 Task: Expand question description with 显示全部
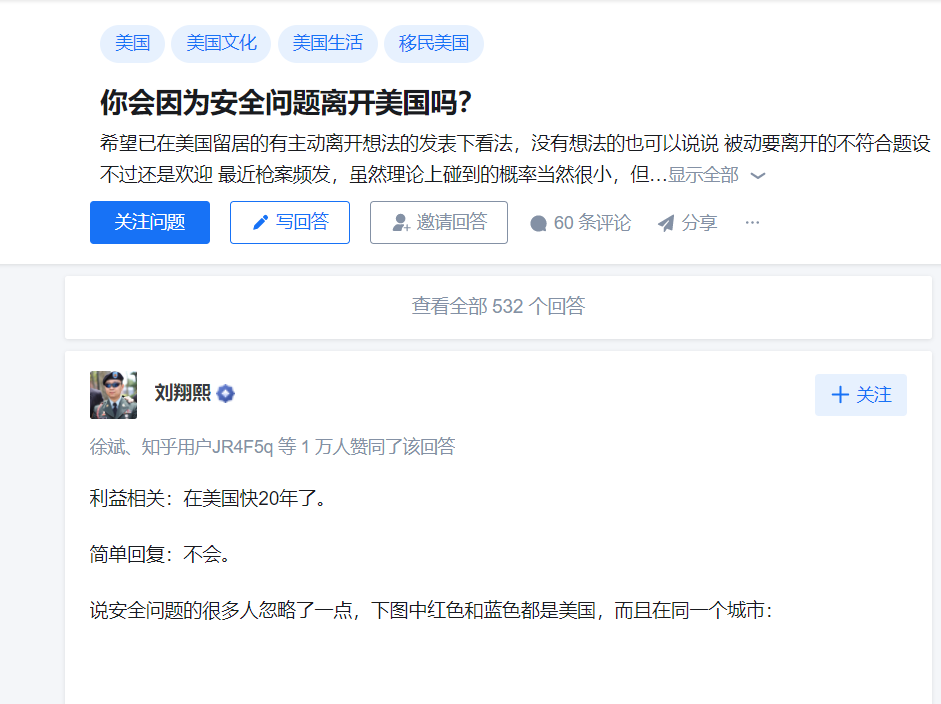703,175
